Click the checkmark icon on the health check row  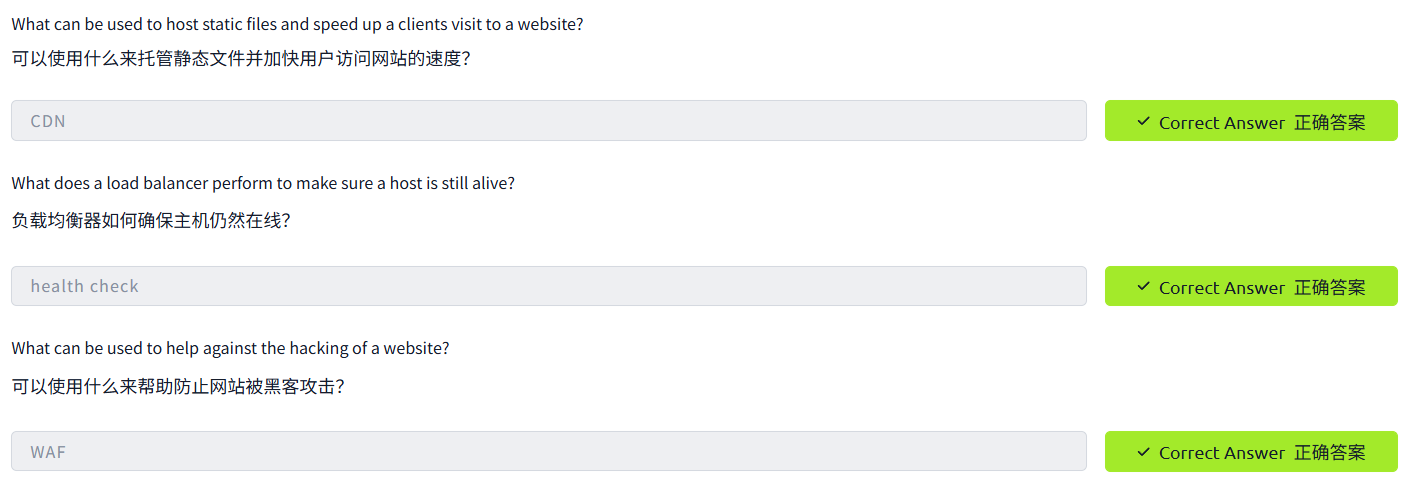[1143, 286]
